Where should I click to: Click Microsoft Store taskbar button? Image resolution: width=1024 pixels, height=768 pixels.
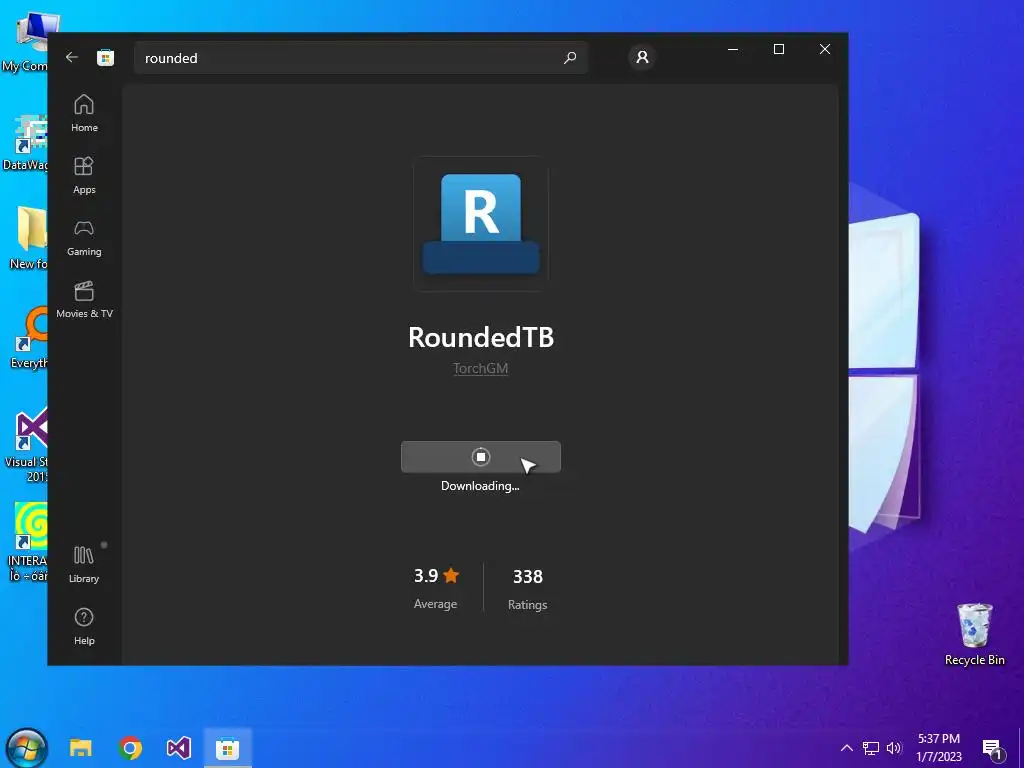(227, 748)
